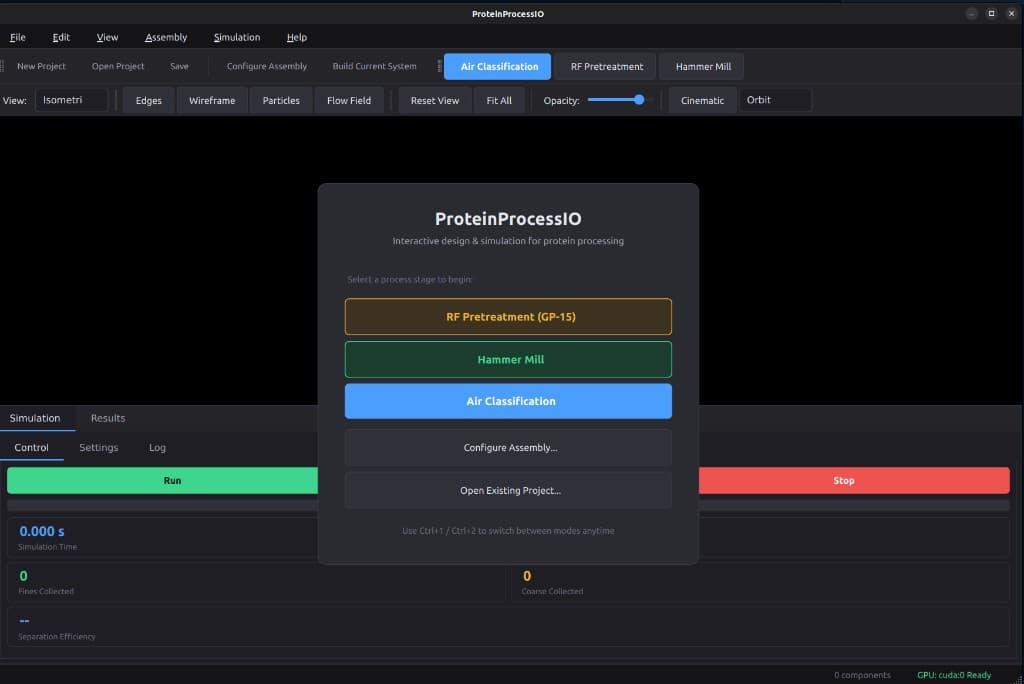Click Fit All to frame the scene
The image size is (1024, 684).
pyautogui.click(x=499, y=100)
